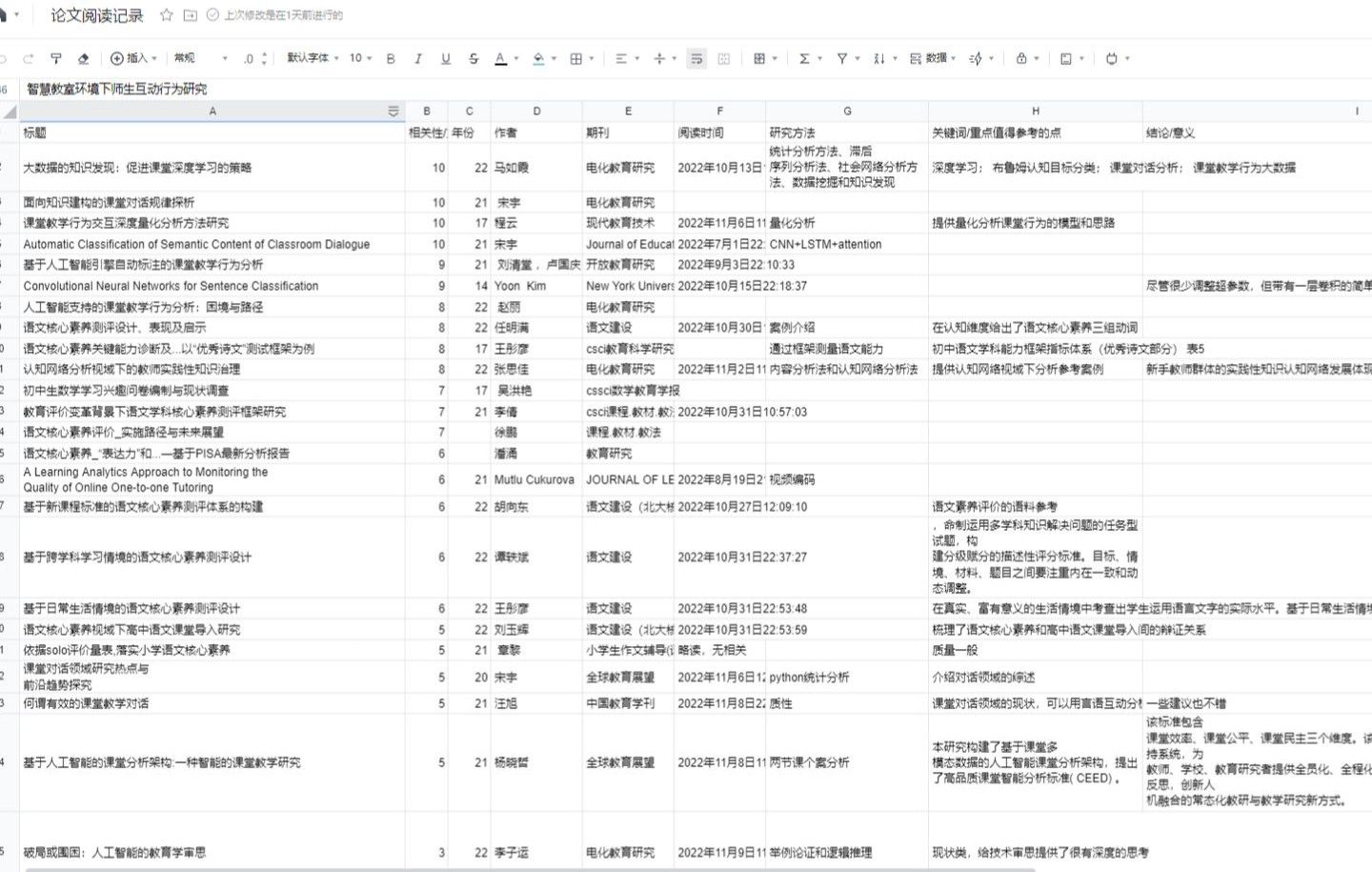The width and height of the screenshot is (1372, 872).
Task: Open the font color dropdown arrow
Action: (x=516, y=58)
